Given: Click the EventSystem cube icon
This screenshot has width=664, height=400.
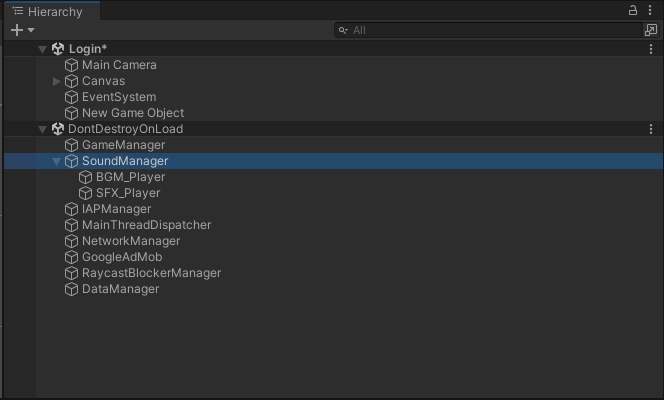Looking at the screenshot, I should click(72, 97).
